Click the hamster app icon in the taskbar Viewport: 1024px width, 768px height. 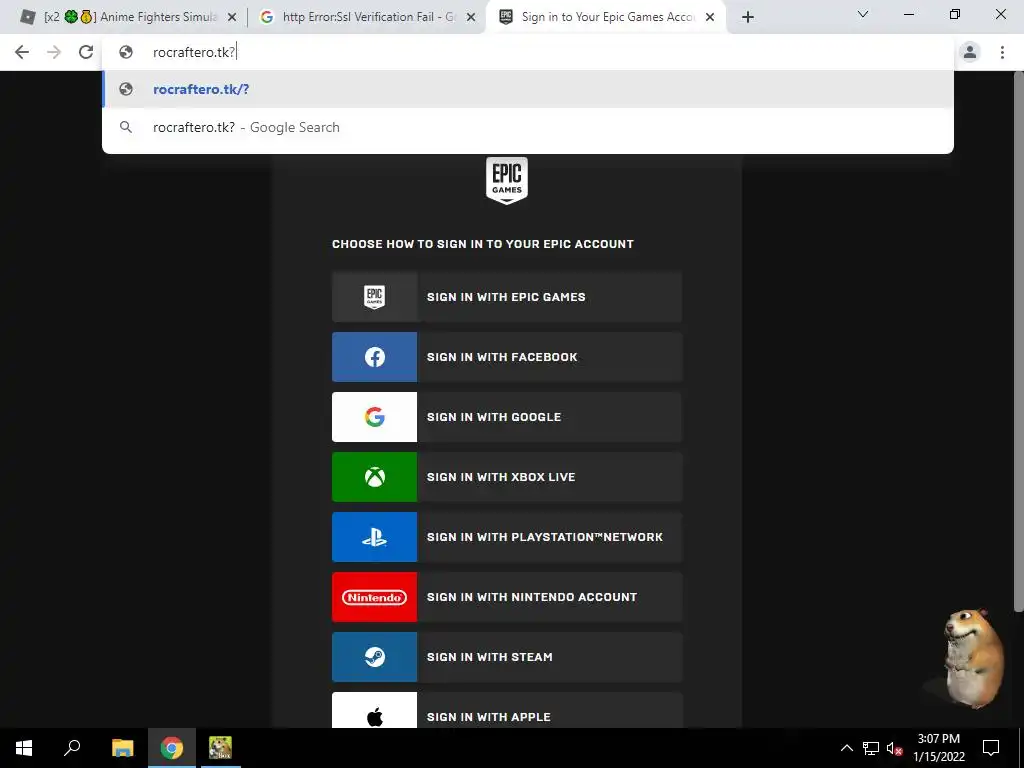tap(220, 748)
